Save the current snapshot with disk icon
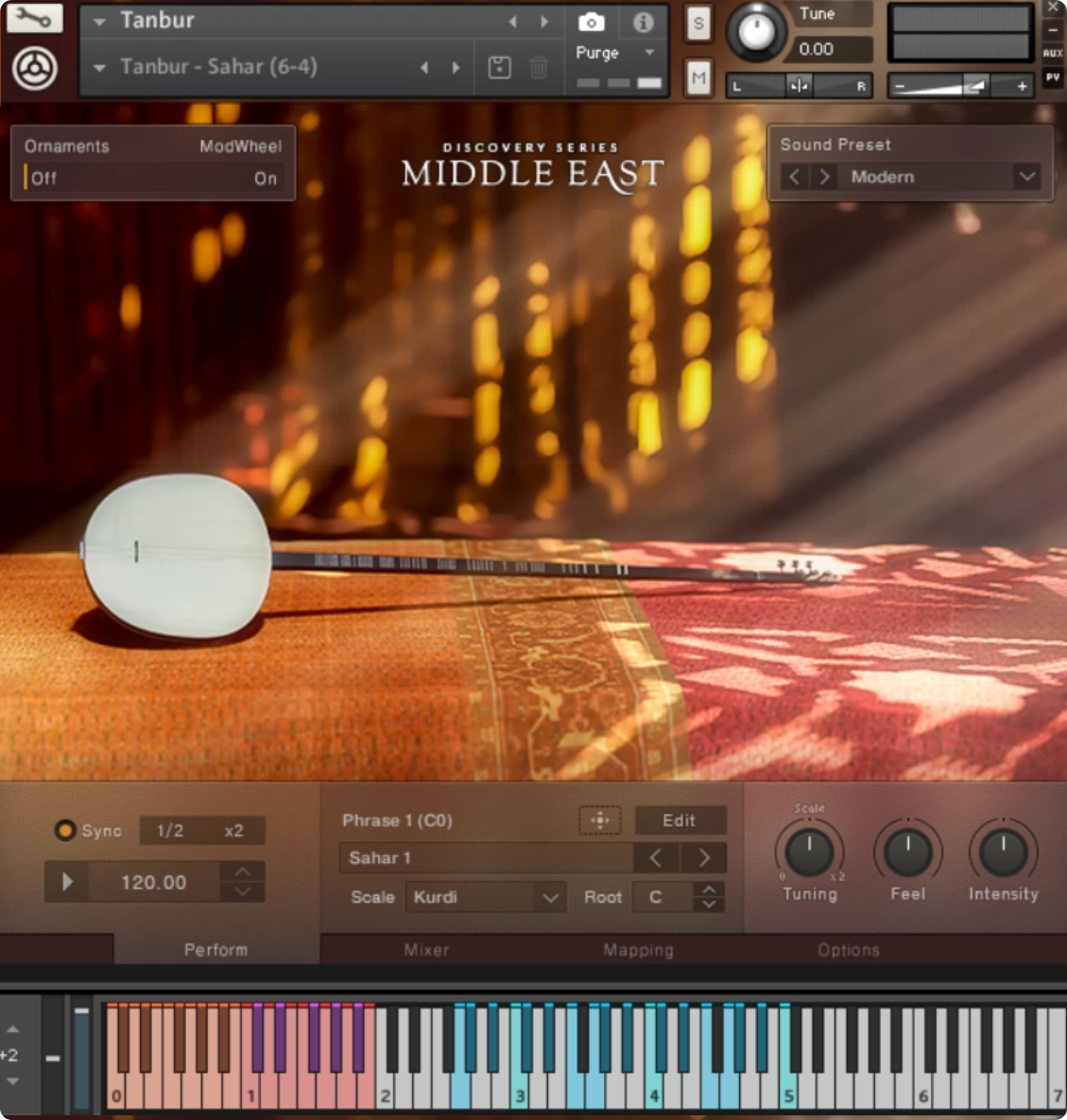The width and height of the screenshot is (1067, 1120). point(499,68)
